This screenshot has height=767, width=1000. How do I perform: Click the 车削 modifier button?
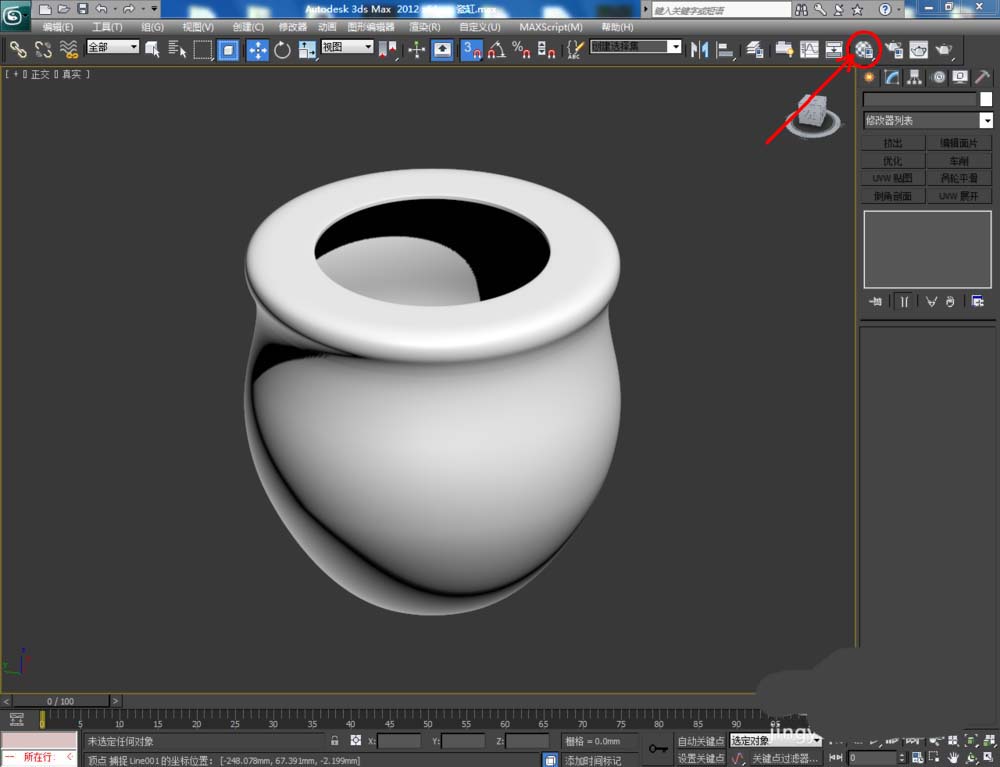[958, 161]
